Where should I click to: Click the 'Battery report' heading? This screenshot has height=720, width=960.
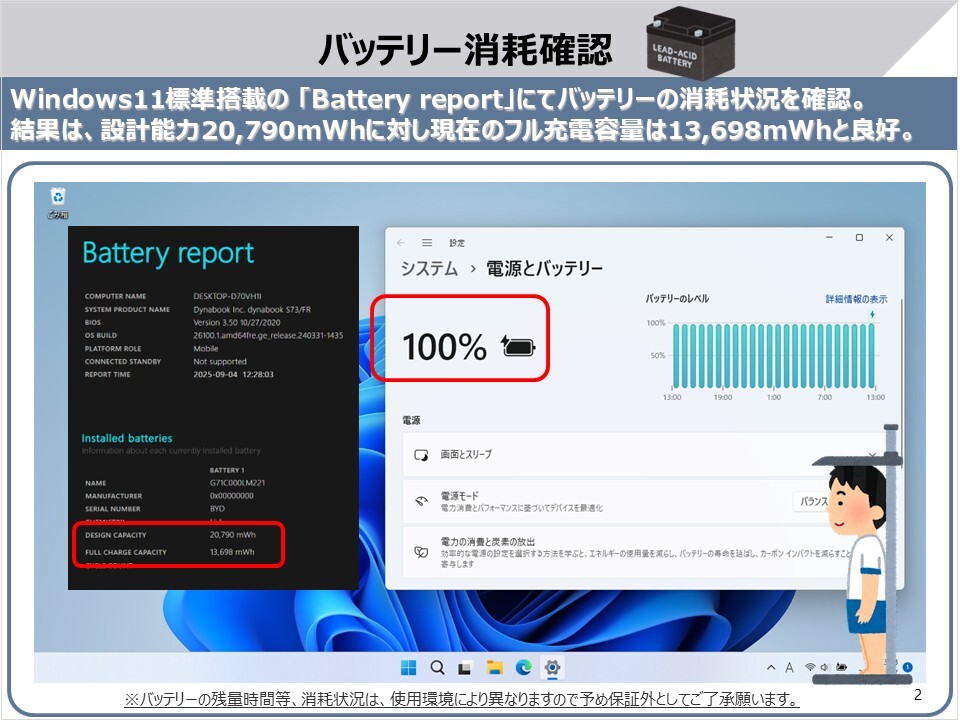click(x=168, y=254)
